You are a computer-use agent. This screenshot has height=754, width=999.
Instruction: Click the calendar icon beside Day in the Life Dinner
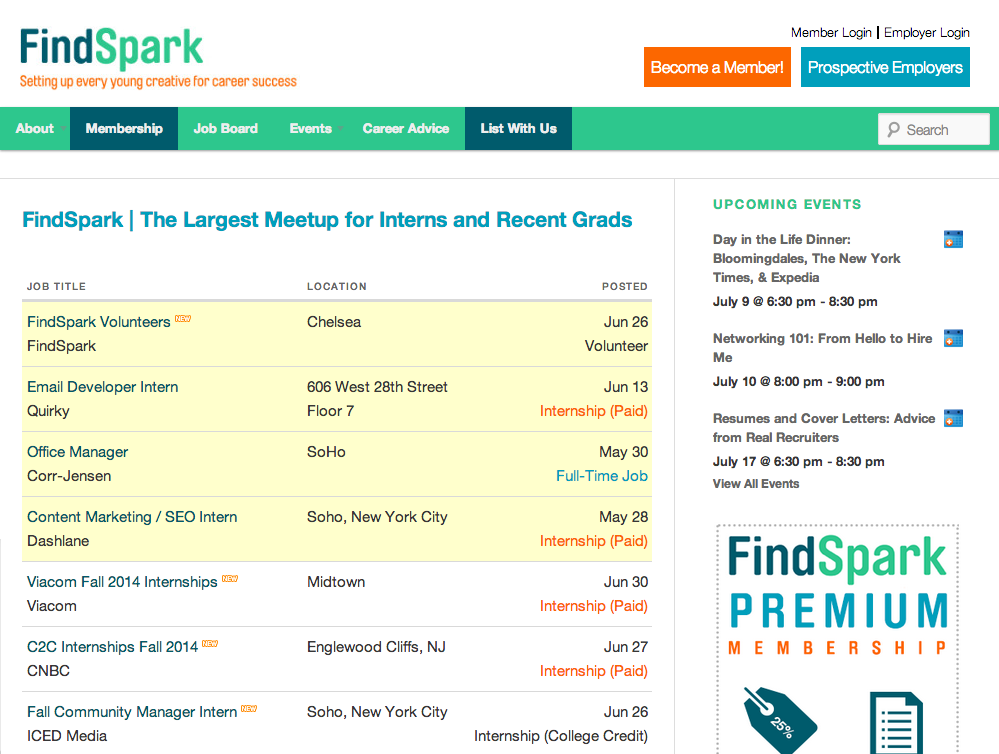(x=953, y=239)
